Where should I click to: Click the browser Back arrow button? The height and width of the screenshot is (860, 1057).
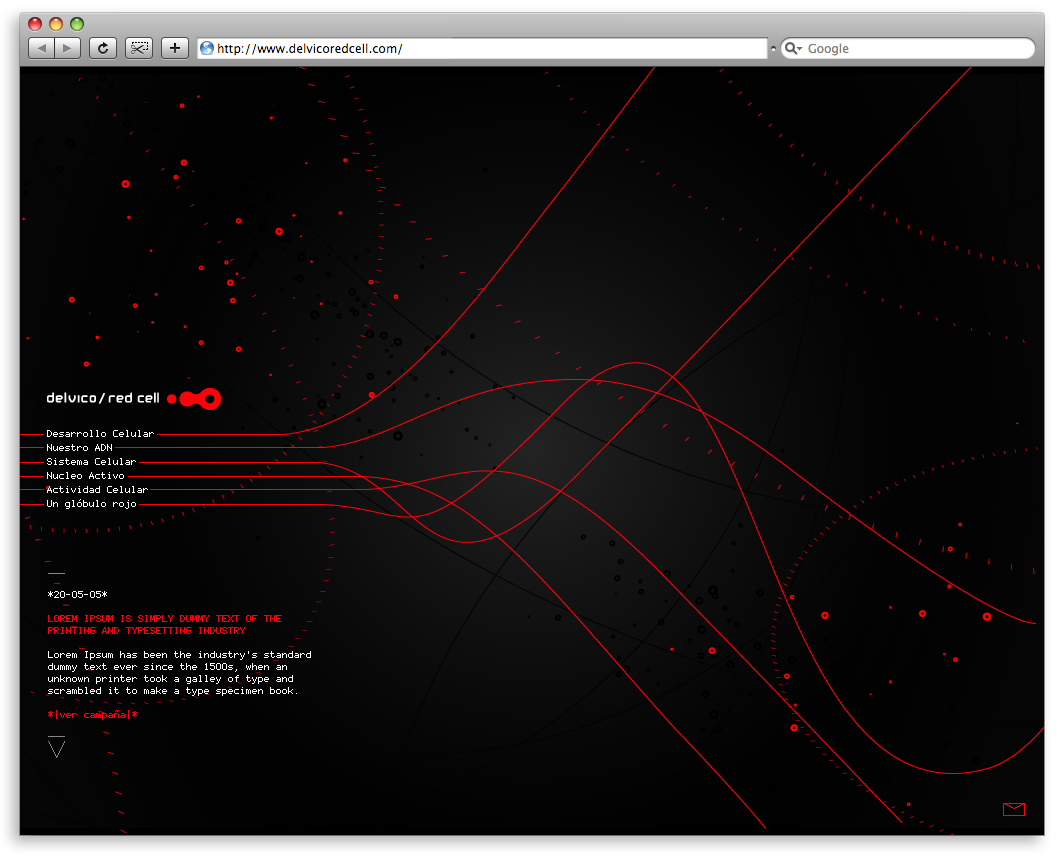(42, 48)
